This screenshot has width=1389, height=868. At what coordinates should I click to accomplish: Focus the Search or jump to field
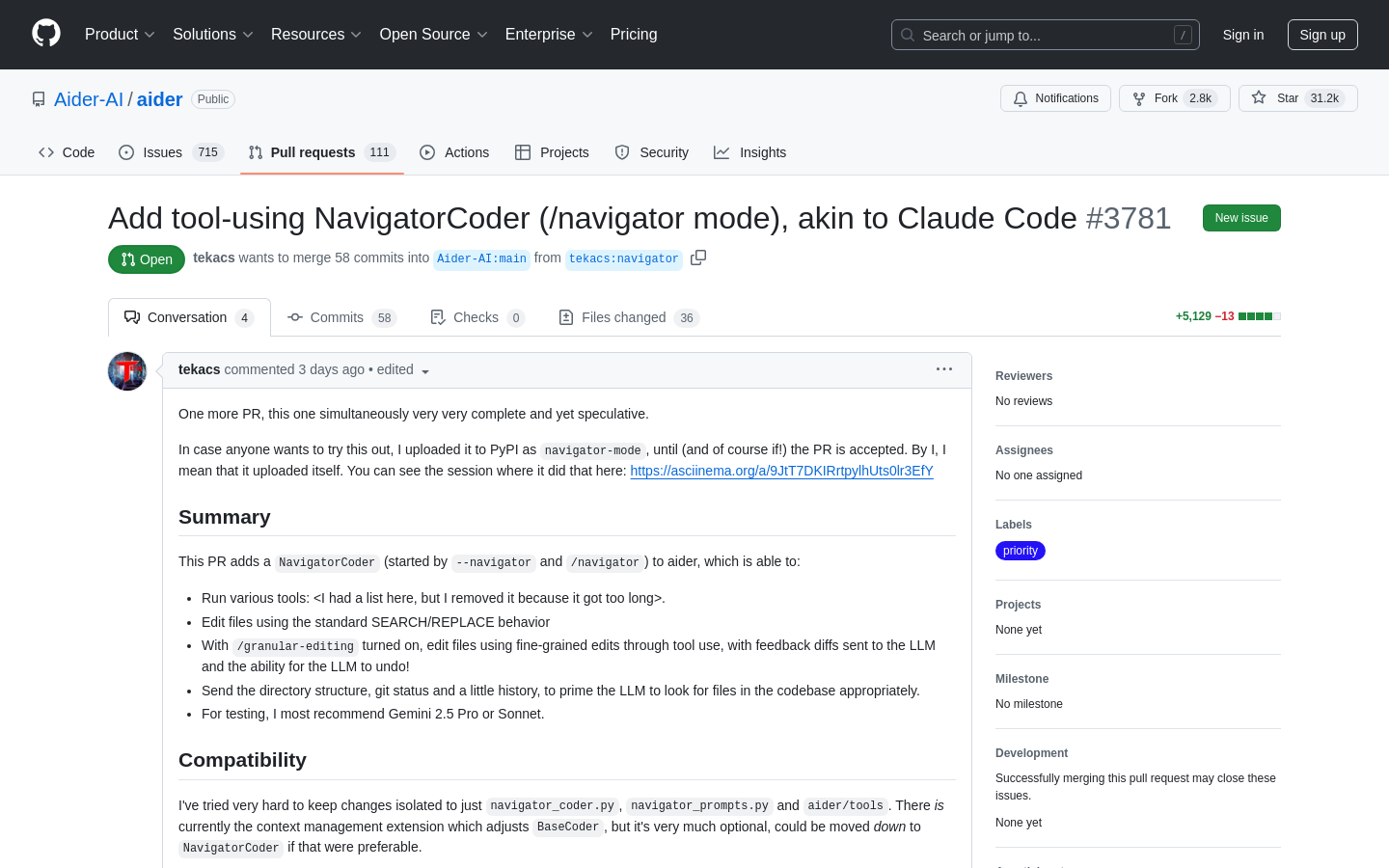tap(1046, 35)
